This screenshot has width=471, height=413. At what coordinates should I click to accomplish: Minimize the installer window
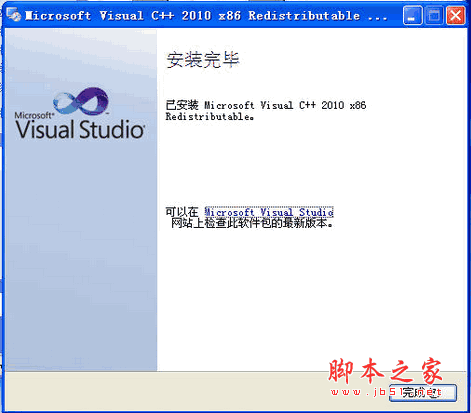point(412,15)
